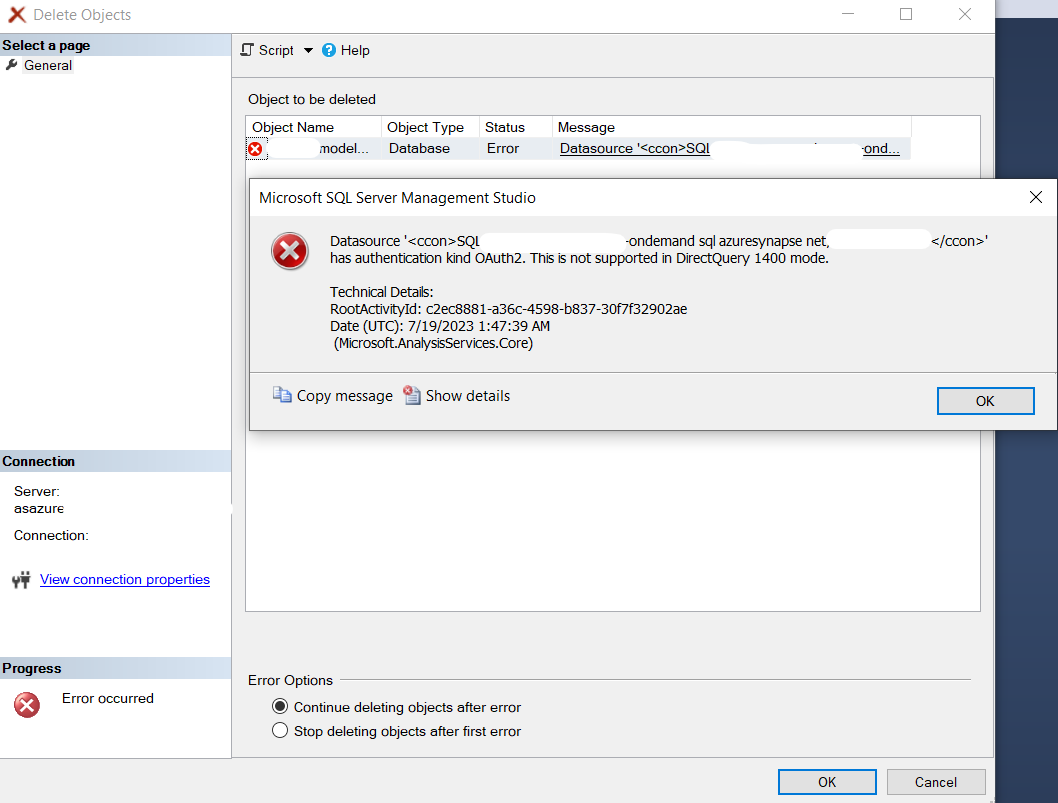The image size is (1058, 803).
Task: Click the Date (UTC) text line
Action: 439,326
